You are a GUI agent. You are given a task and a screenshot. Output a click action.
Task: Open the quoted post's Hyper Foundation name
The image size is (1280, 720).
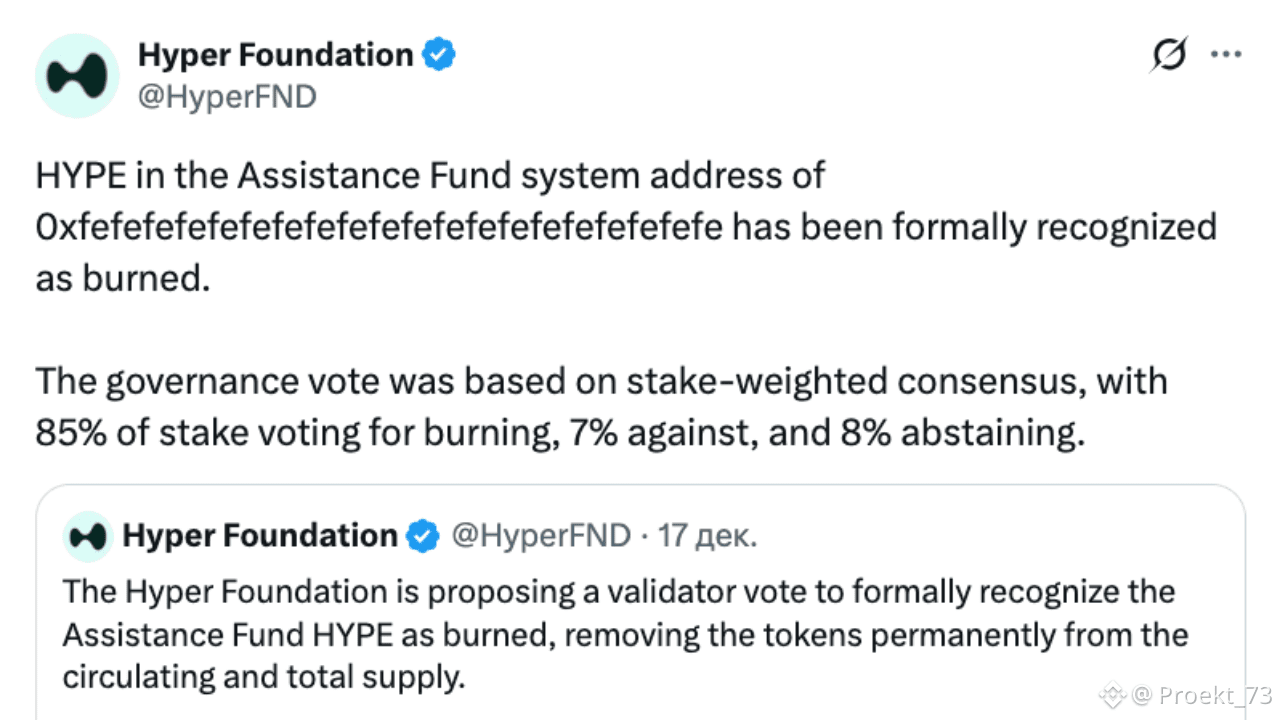tap(260, 537)
